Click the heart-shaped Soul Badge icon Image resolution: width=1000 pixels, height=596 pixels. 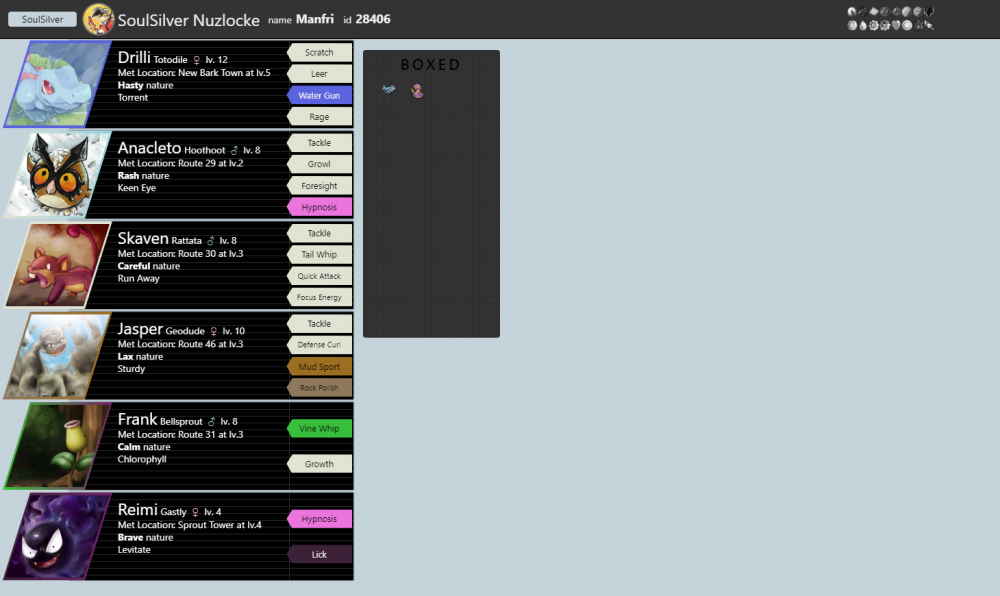(894, 24)
